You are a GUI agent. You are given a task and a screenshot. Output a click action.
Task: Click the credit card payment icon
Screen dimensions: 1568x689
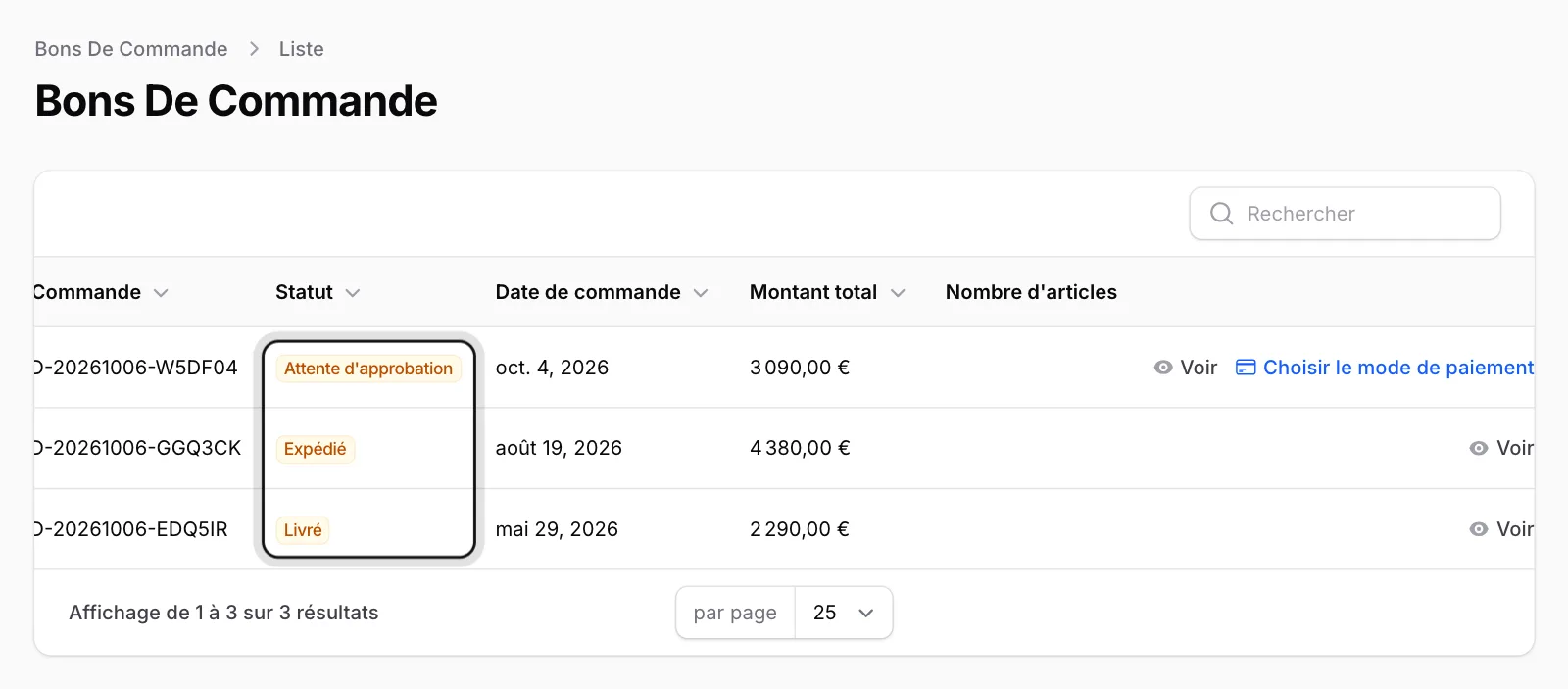(x=1246, y=368)
